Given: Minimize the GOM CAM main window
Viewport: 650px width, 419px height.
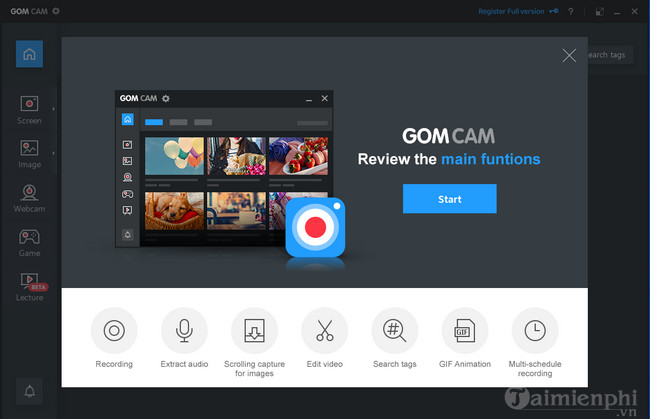Looking at the screenshot, I should click(x=617, y=12).
